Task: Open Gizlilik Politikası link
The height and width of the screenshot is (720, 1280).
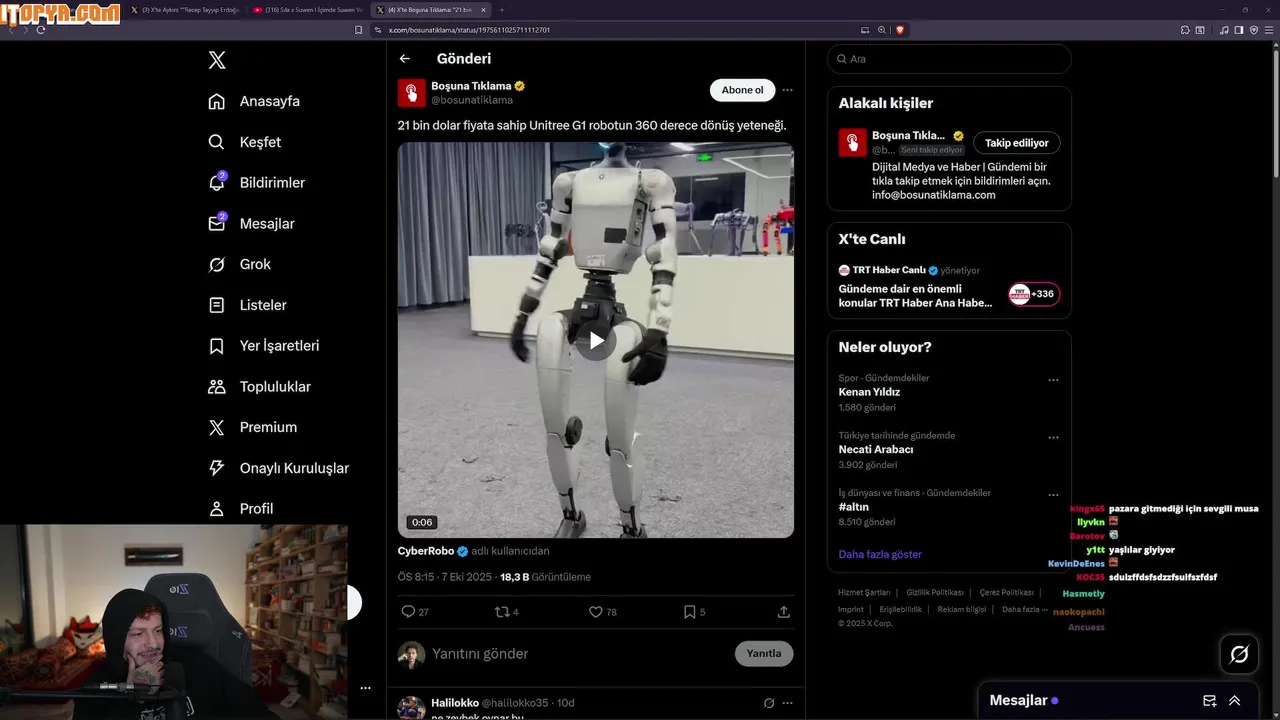Action: [935, 593]
